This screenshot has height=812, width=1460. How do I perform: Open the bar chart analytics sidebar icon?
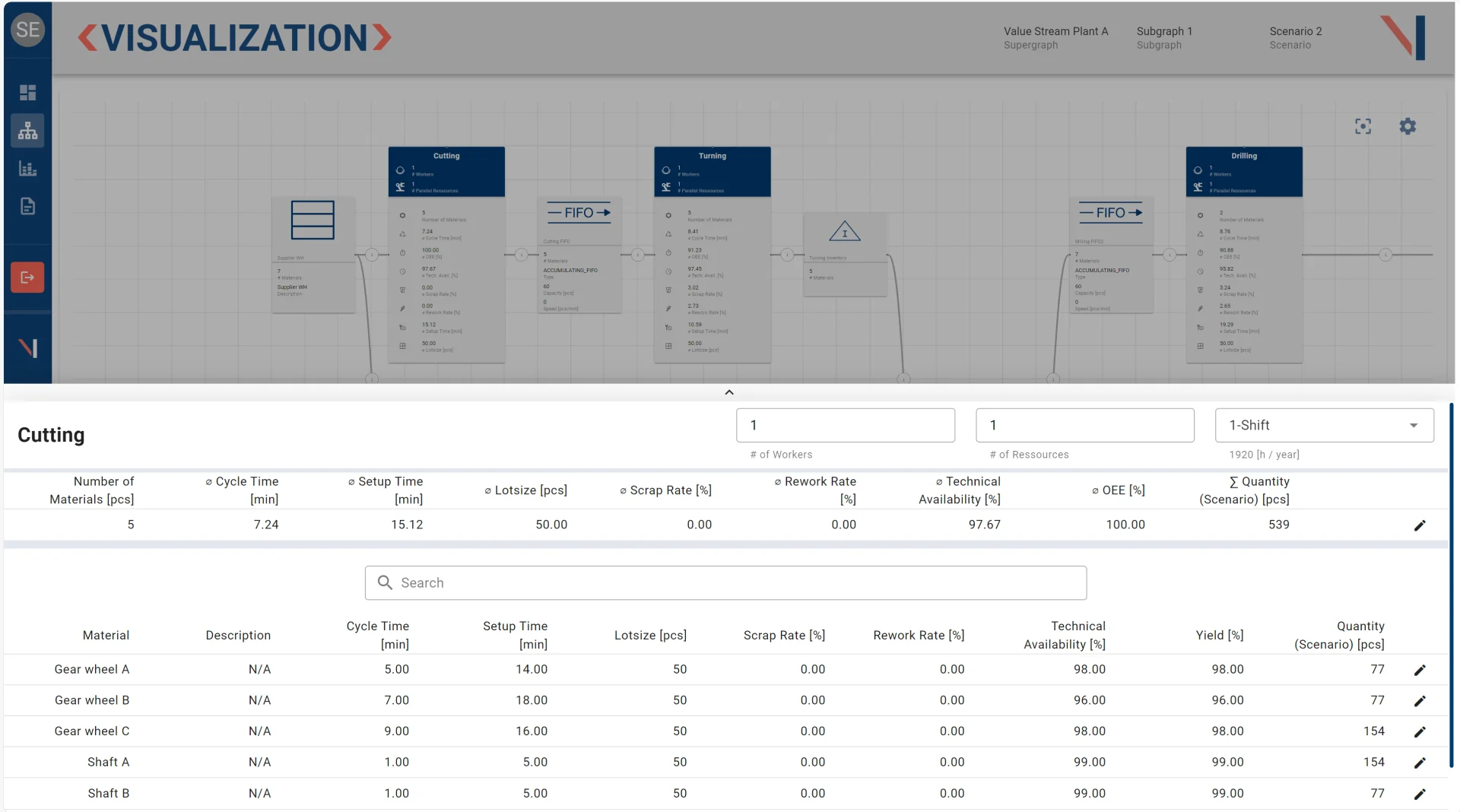(27, 169)
